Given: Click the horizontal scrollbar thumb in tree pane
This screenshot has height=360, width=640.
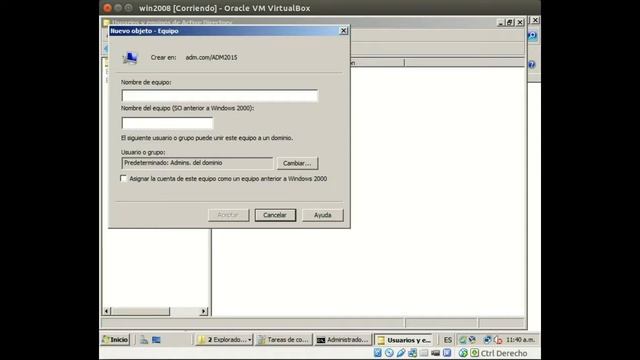Looking at the screenshot, I should (x=140, y=311).
